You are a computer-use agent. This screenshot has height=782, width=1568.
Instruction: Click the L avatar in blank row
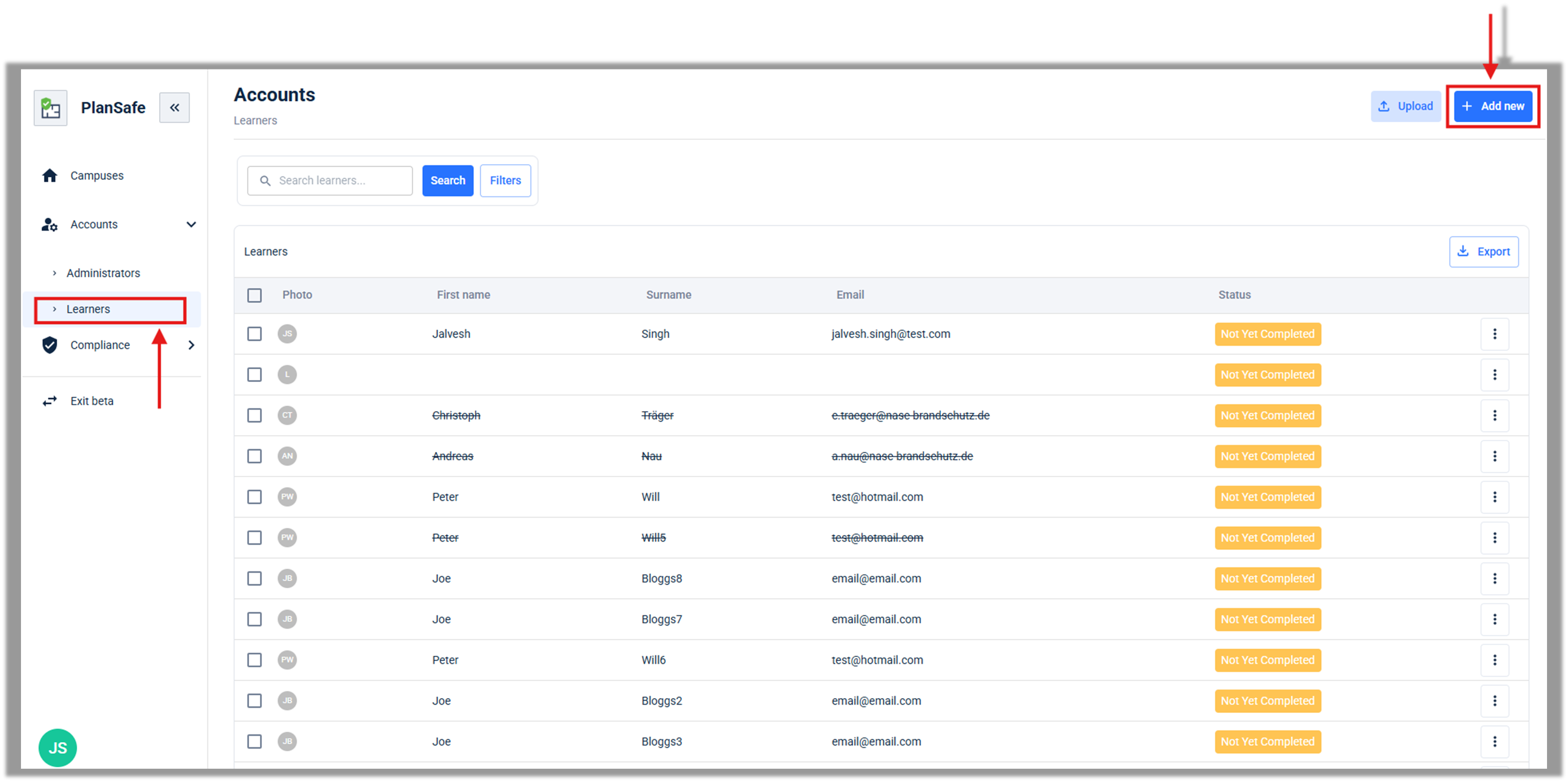point(287,375)
